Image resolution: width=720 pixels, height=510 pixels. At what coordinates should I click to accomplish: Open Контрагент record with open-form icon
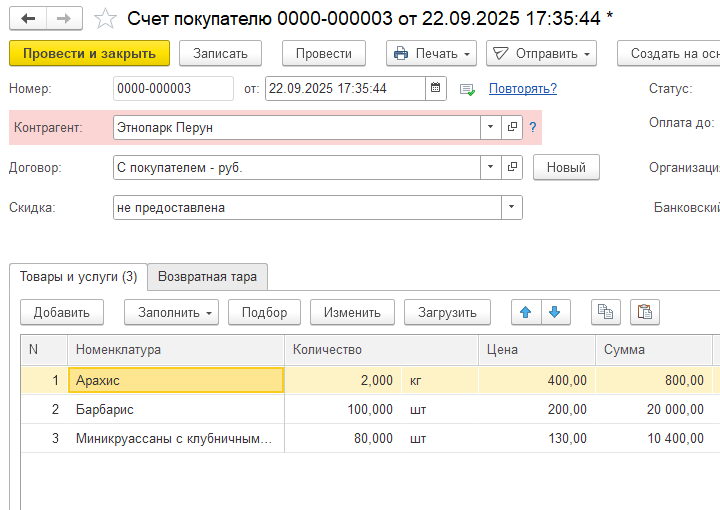pos(512,127)
